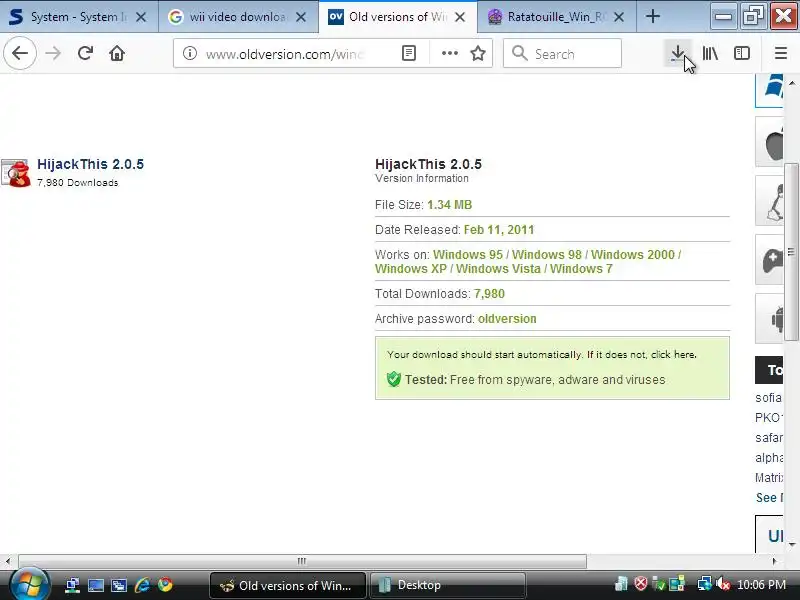800x600 pixels.
Task: Click the scroll-left arrow on horizontal scrollbar
Action: pos(8,561)
